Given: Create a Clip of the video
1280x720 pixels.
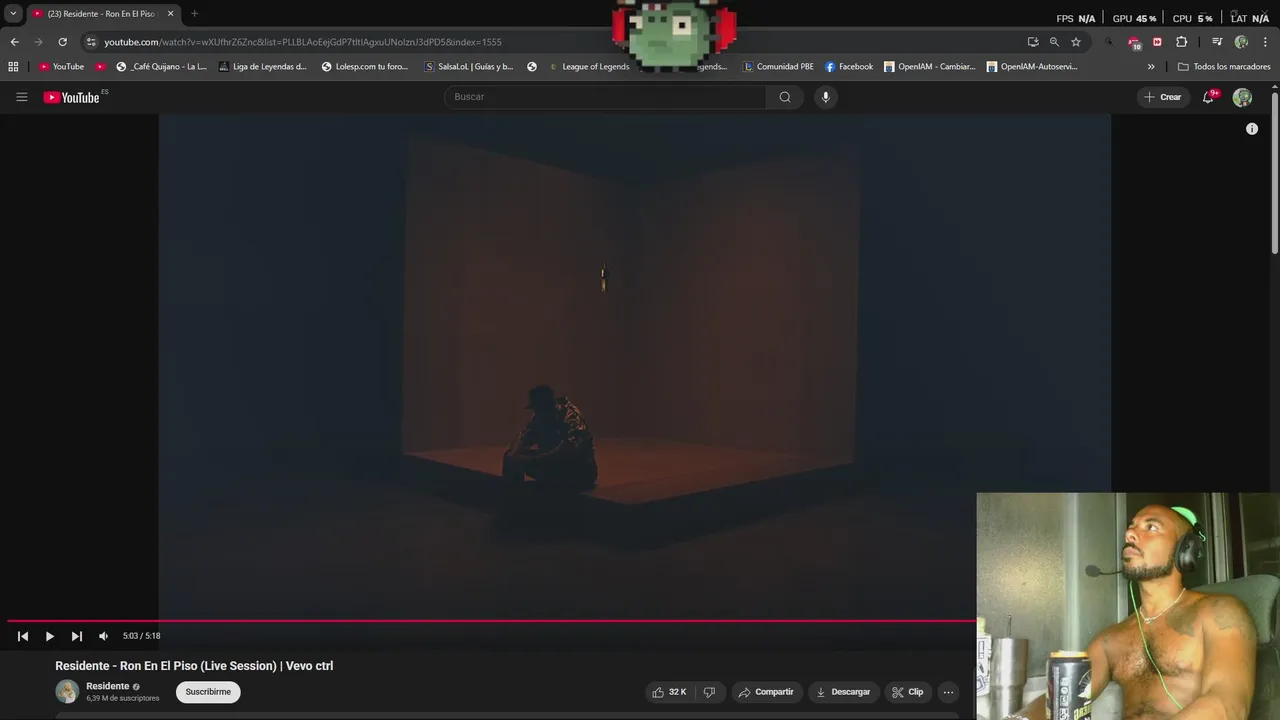Looking at the screenshot, I should pyautogui.click(x=907, y=692).
